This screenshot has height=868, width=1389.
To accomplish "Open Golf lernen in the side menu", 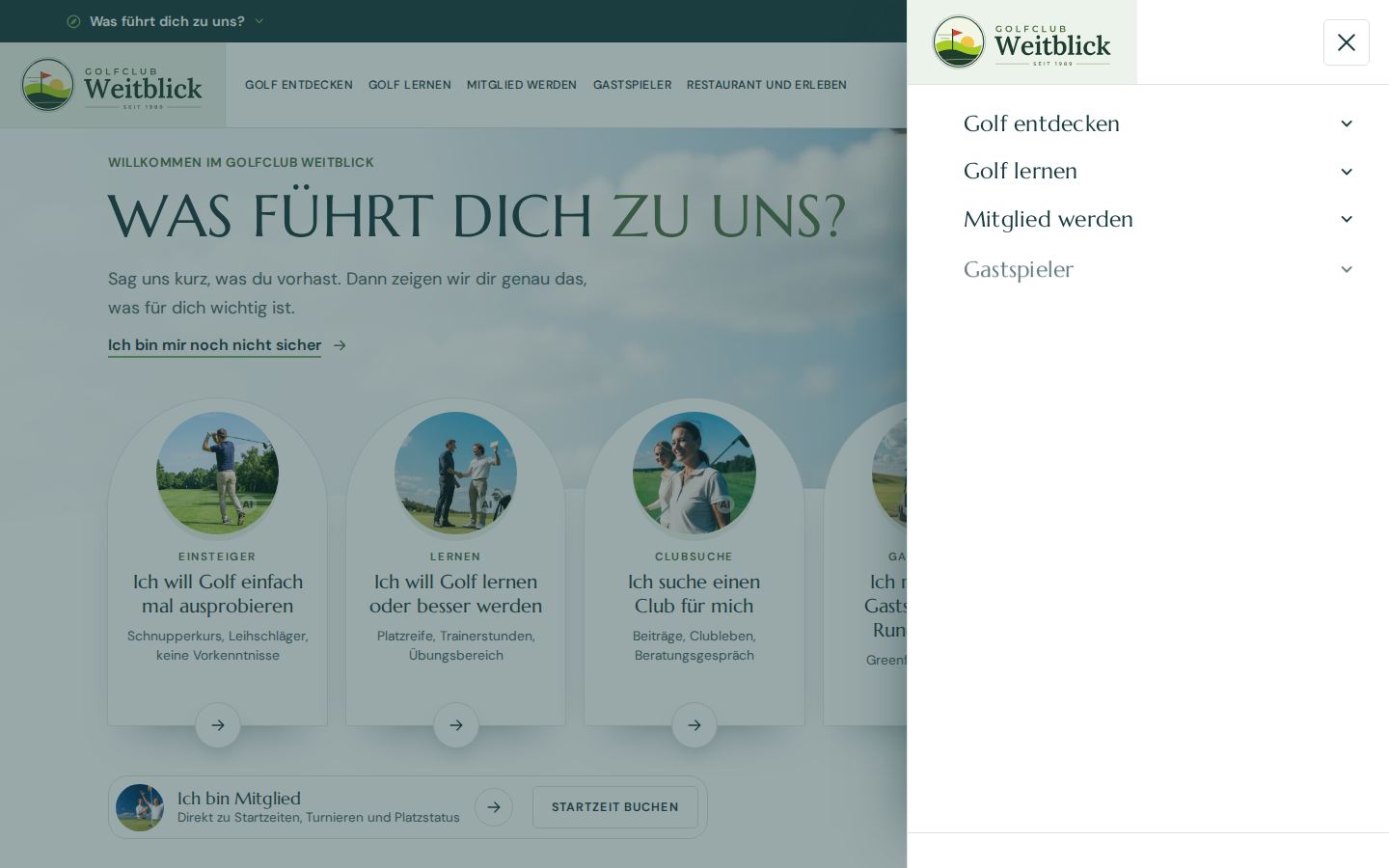I will (1021, 172).
